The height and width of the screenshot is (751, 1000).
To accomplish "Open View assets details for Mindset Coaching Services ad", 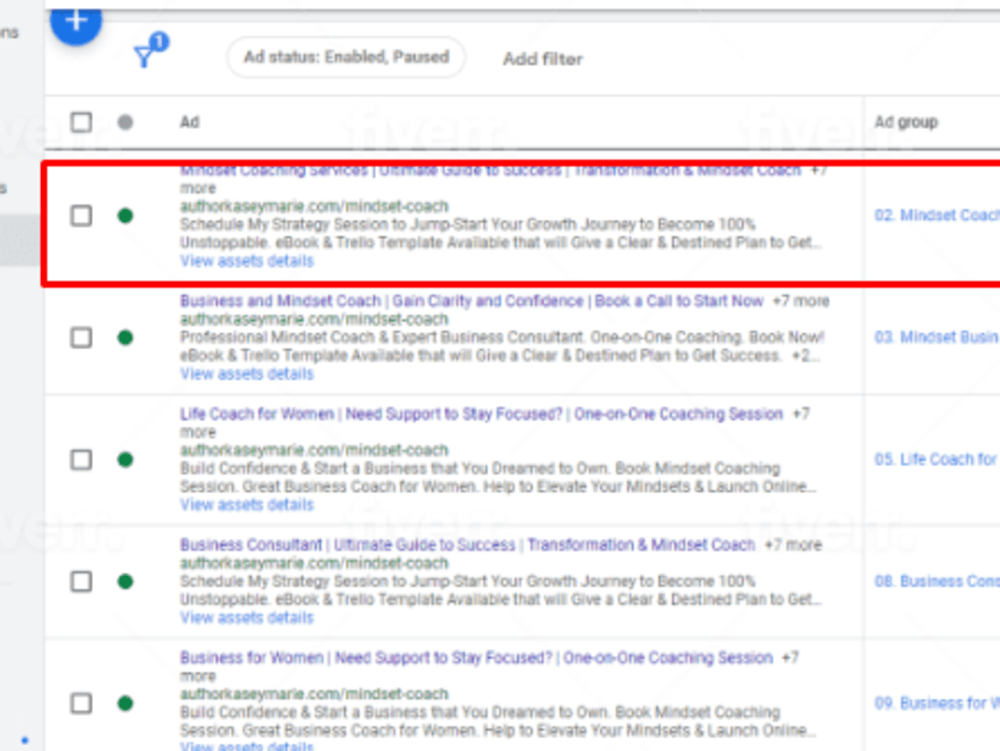I will [247, 261].
